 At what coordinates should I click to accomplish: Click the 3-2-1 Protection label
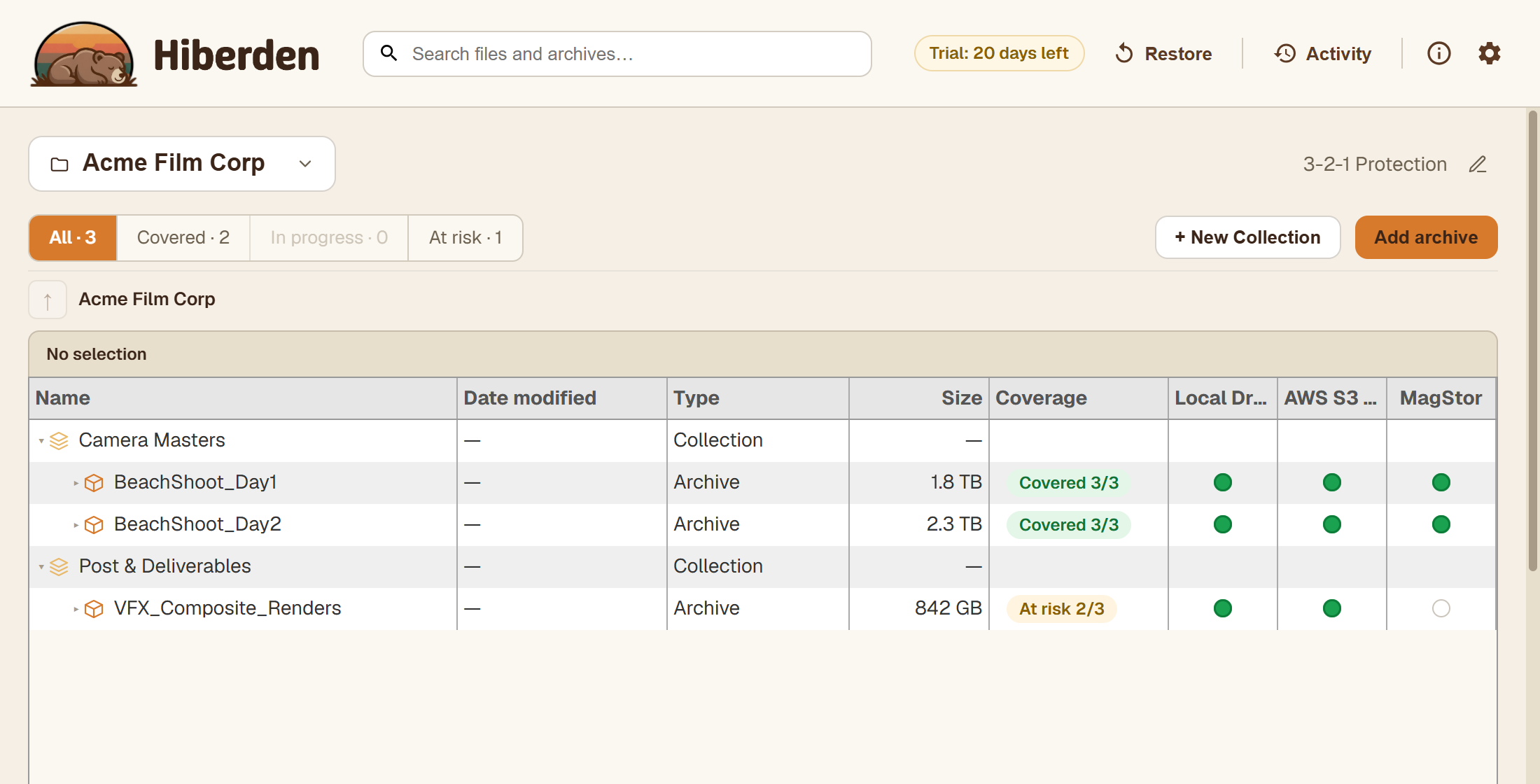(1375, 164)
